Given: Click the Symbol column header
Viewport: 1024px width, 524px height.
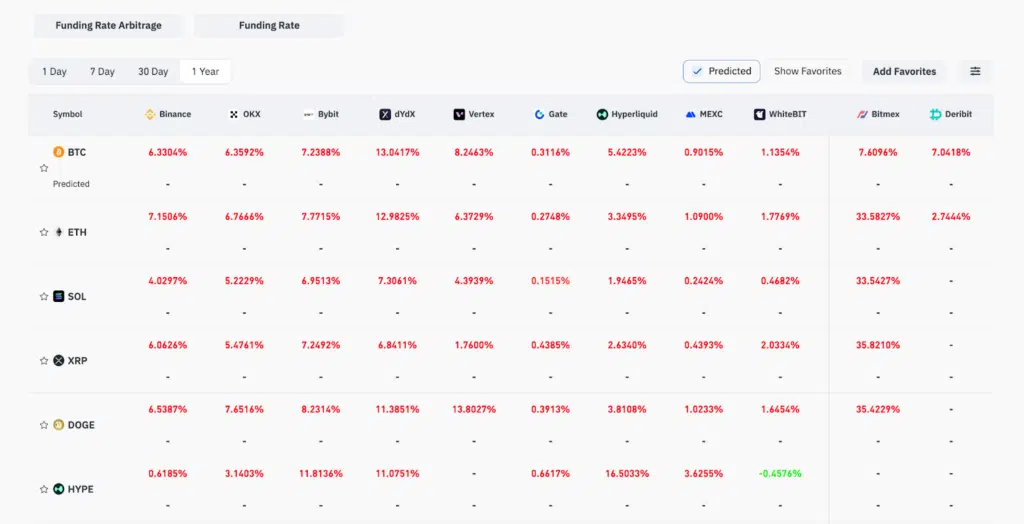Looking at the screenshot, I should click(68, 115).
